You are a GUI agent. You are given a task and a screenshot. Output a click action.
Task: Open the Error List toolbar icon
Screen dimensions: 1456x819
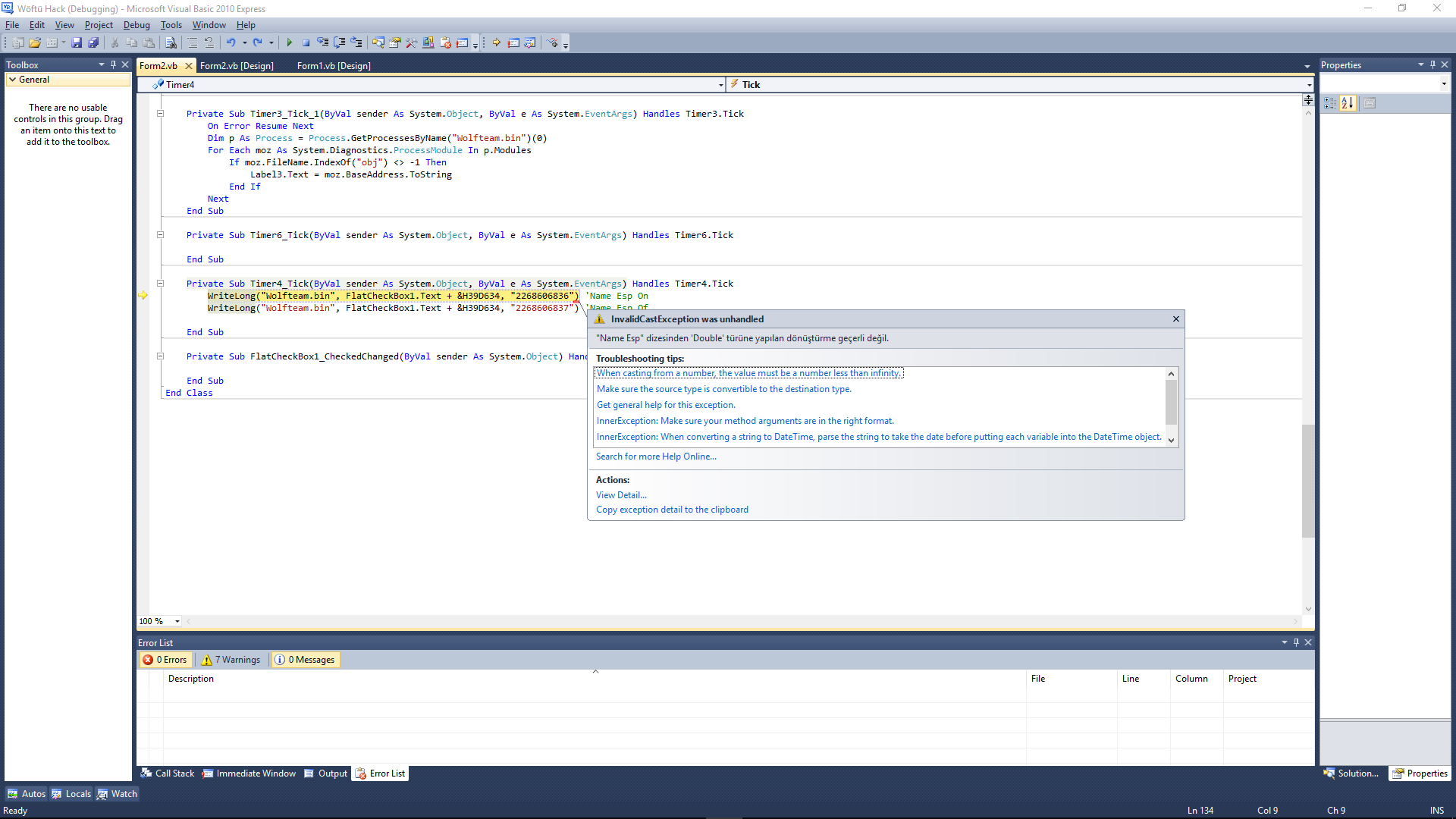coord(445,43)
